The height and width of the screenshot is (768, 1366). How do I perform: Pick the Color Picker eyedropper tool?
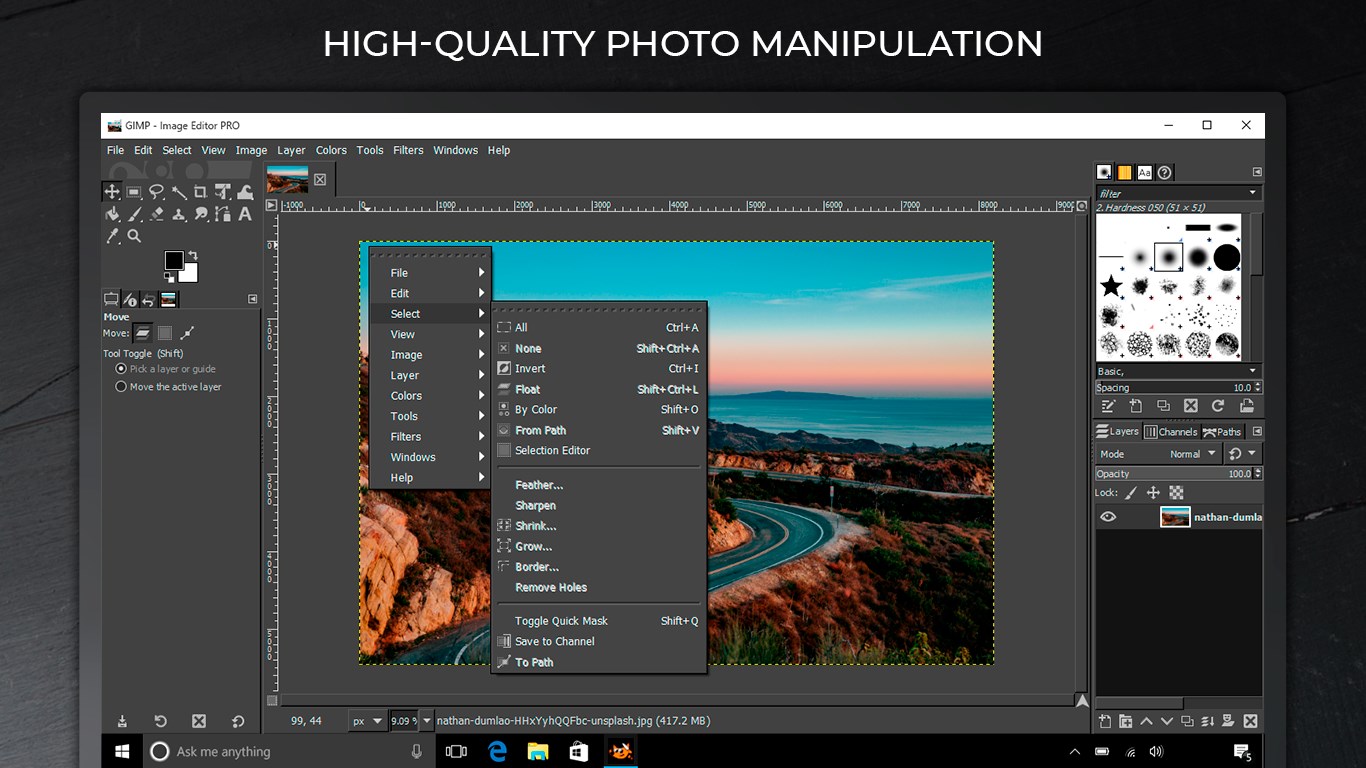click(112, 236)
